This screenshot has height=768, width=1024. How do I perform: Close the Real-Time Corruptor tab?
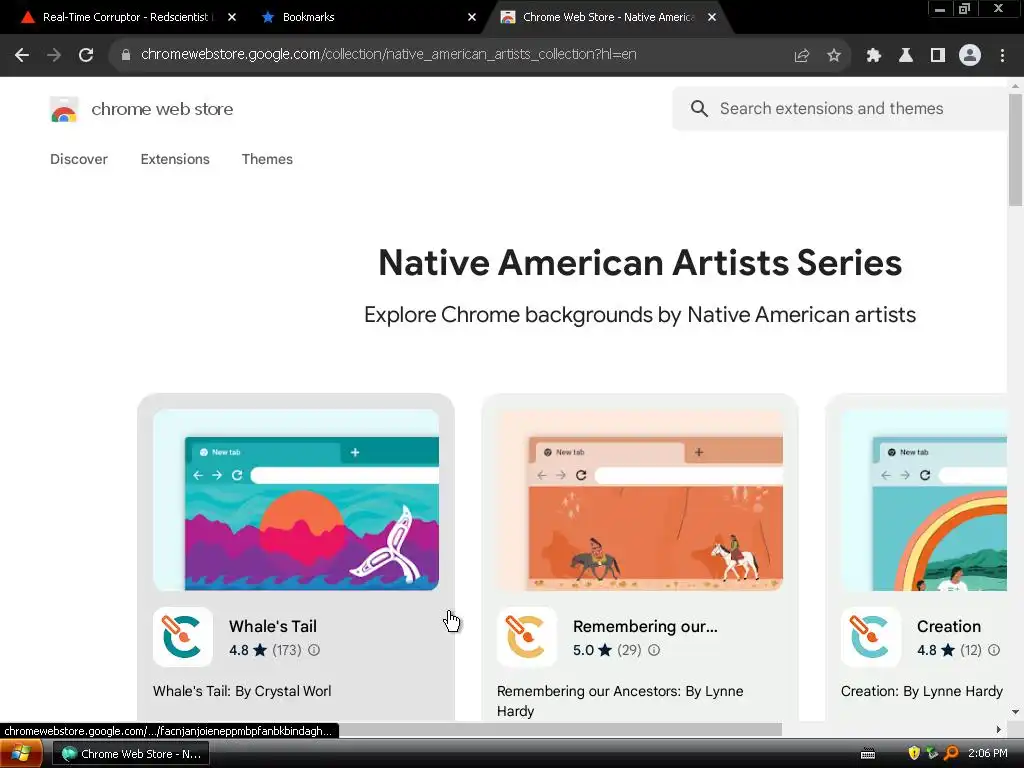click(232, 17)
